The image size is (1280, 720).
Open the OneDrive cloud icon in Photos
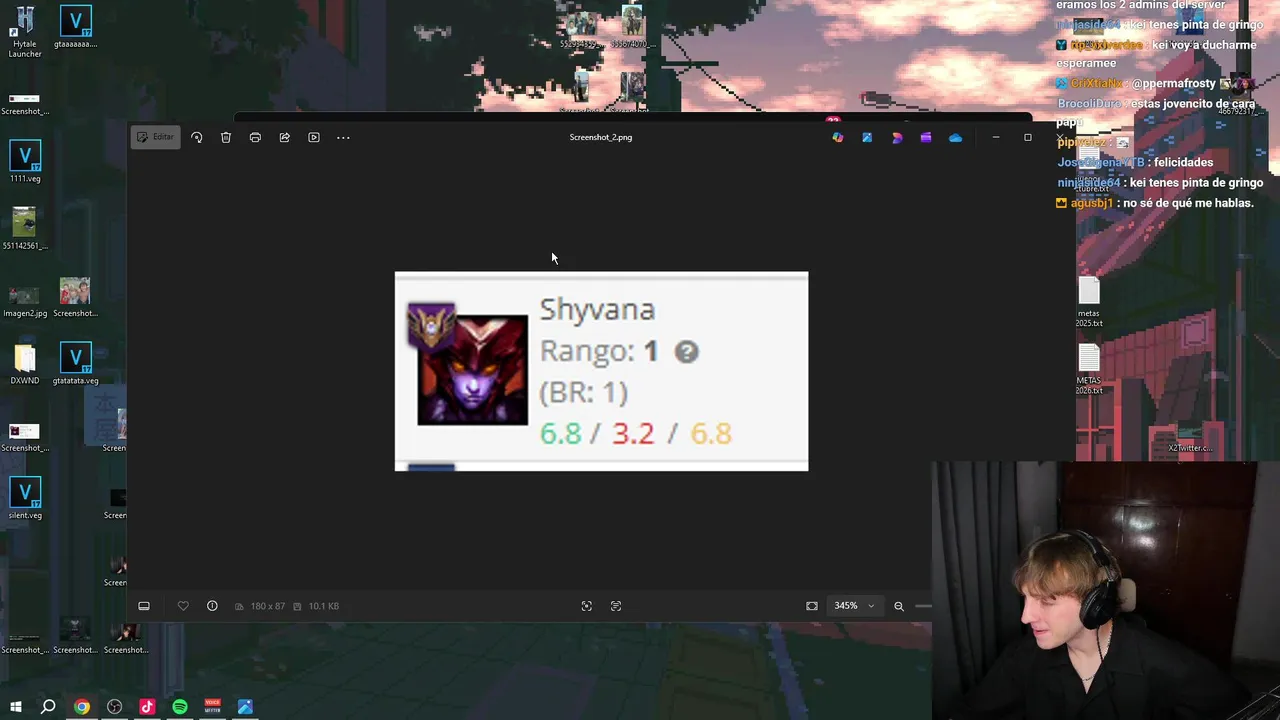pos(955,138)
